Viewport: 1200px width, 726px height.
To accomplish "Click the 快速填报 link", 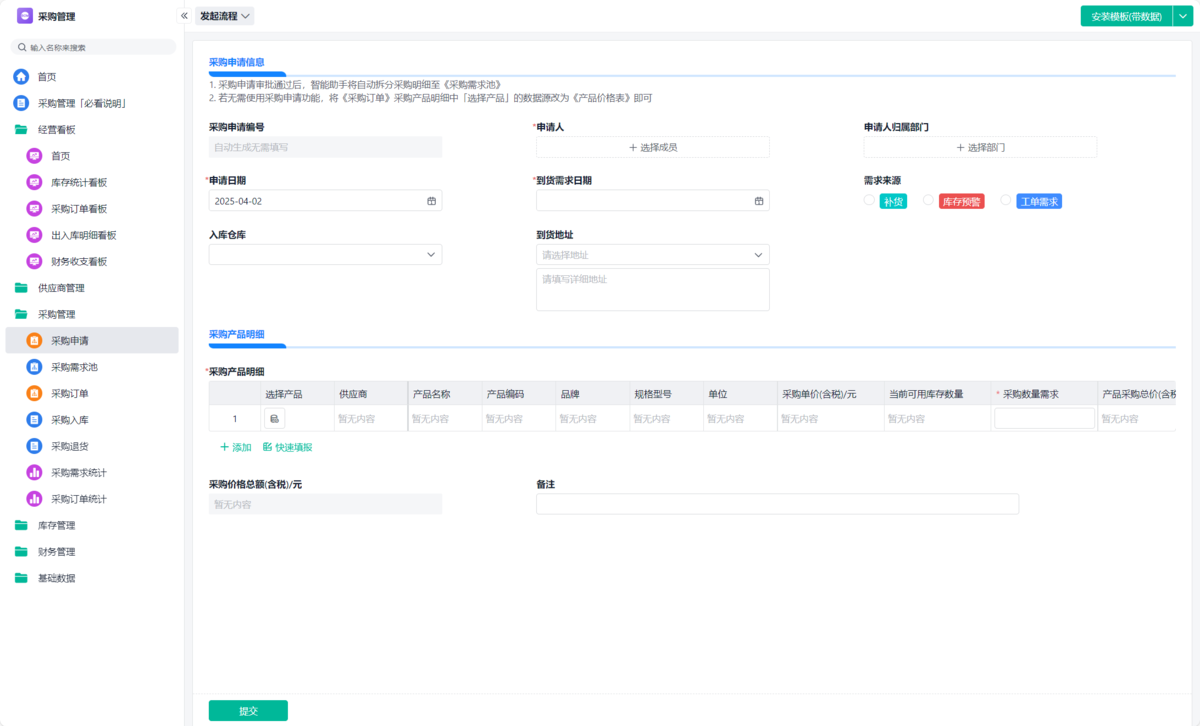I will point(287,447).
